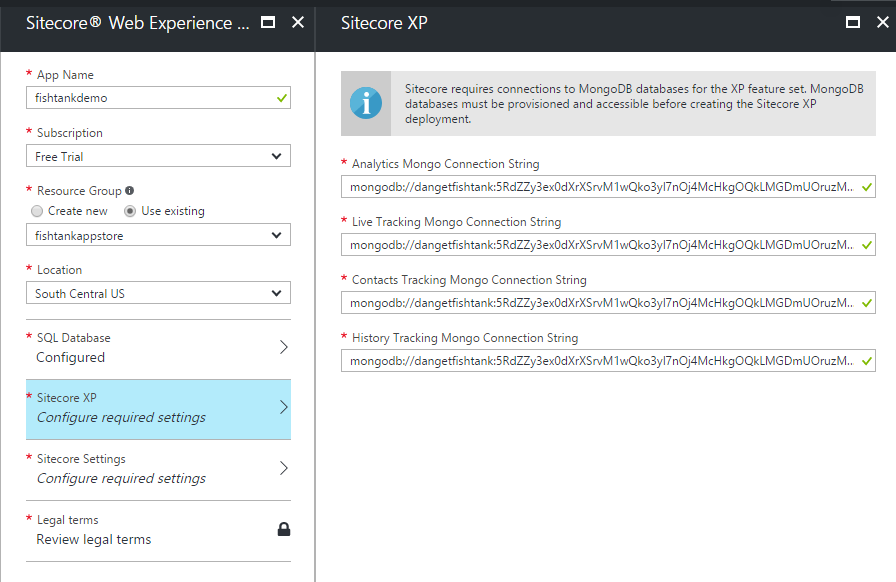Open the Subscription dropdown showing Free Trial

[158, 156]
